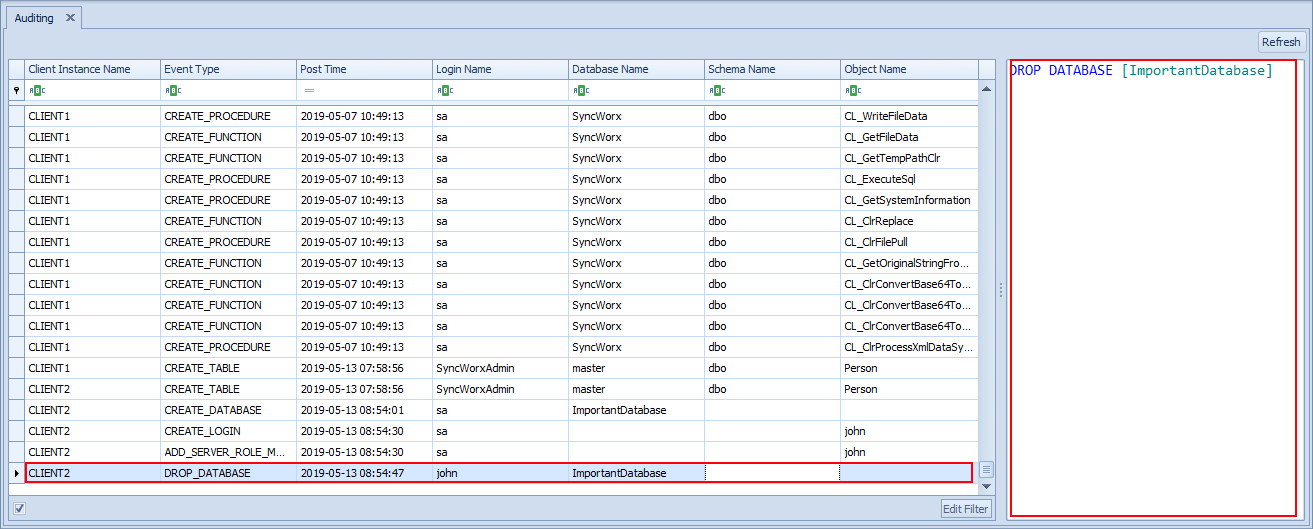
Task: Click object name john in CREATE_LOGIN row
Action: 855,431
